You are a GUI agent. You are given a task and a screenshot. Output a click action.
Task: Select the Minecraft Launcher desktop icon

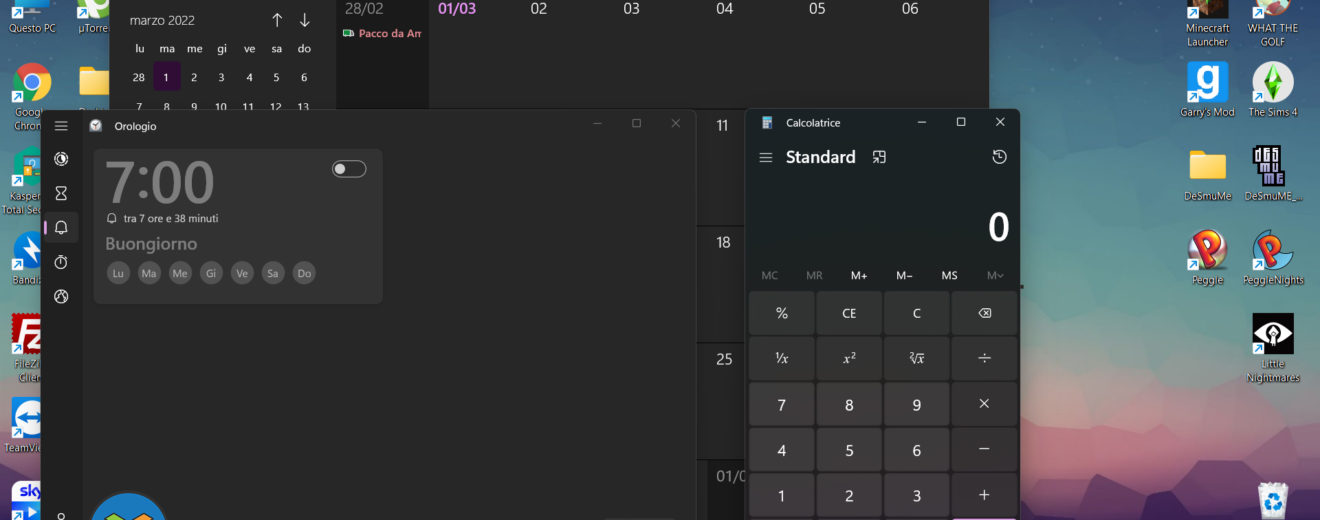click(x=1207, y=24)
